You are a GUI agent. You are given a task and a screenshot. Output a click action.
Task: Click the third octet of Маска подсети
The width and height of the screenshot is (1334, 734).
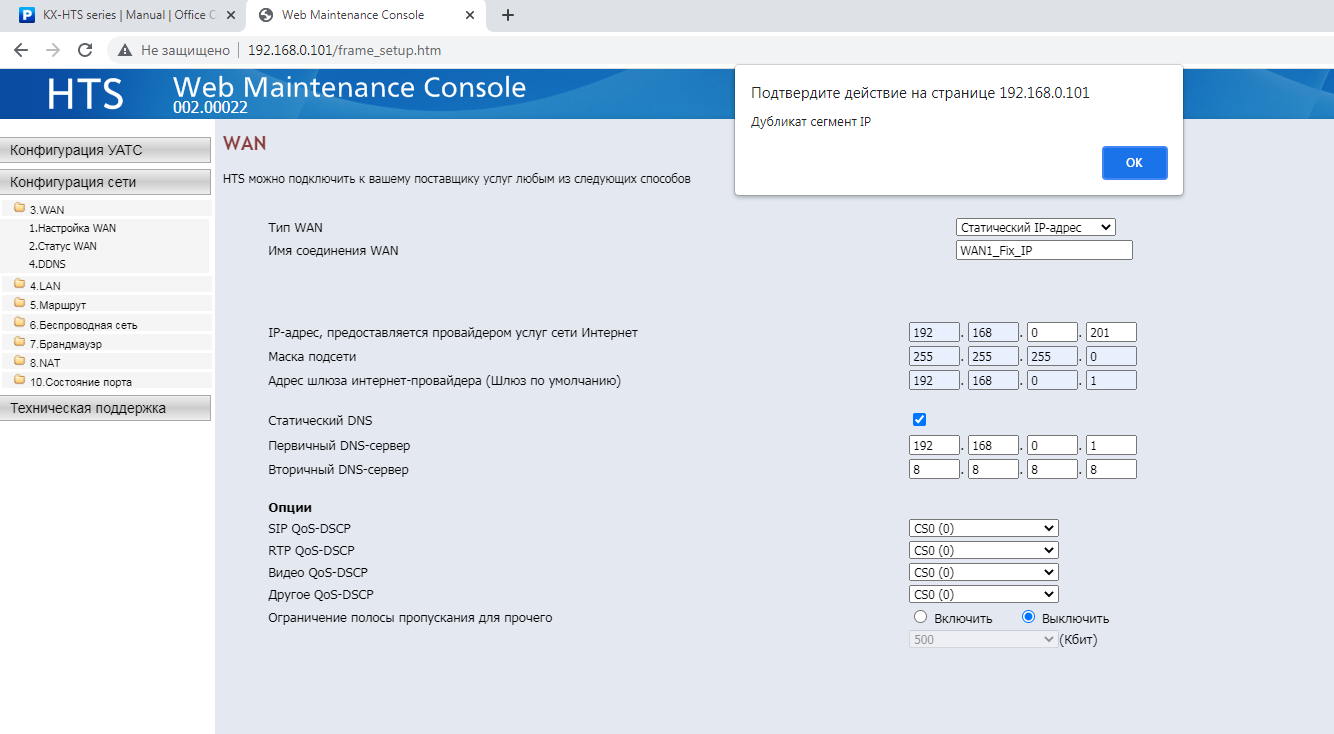point(1052,356)
